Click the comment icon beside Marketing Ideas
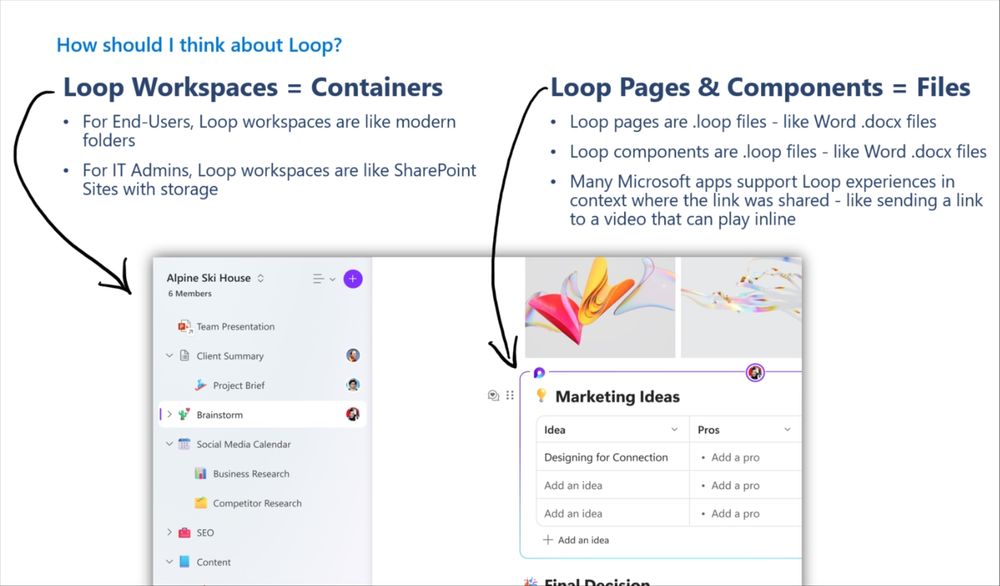This screenshot has width=1000, height=586. point(493,395)
